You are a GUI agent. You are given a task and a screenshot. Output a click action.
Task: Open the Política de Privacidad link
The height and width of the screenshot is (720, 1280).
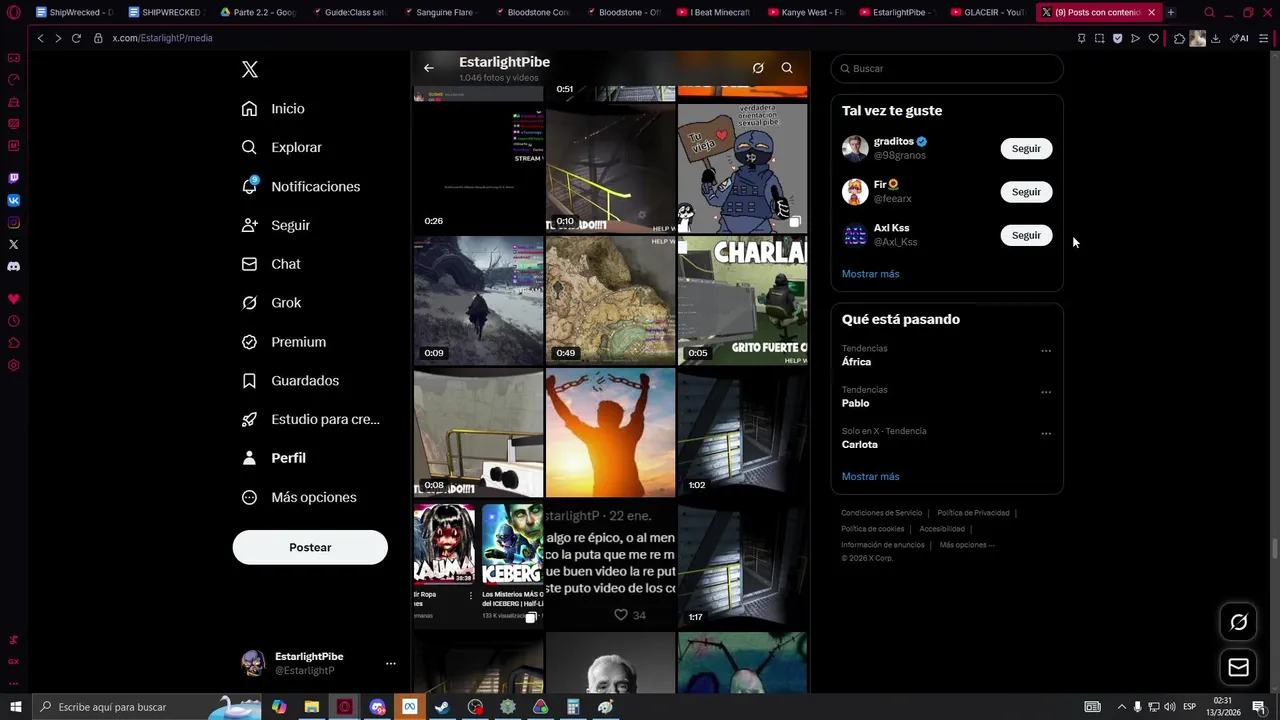(973, 513)
